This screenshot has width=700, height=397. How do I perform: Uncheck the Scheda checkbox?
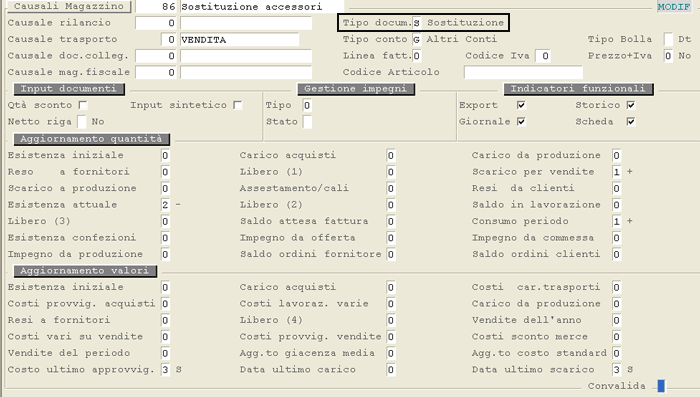click(631, 121)
